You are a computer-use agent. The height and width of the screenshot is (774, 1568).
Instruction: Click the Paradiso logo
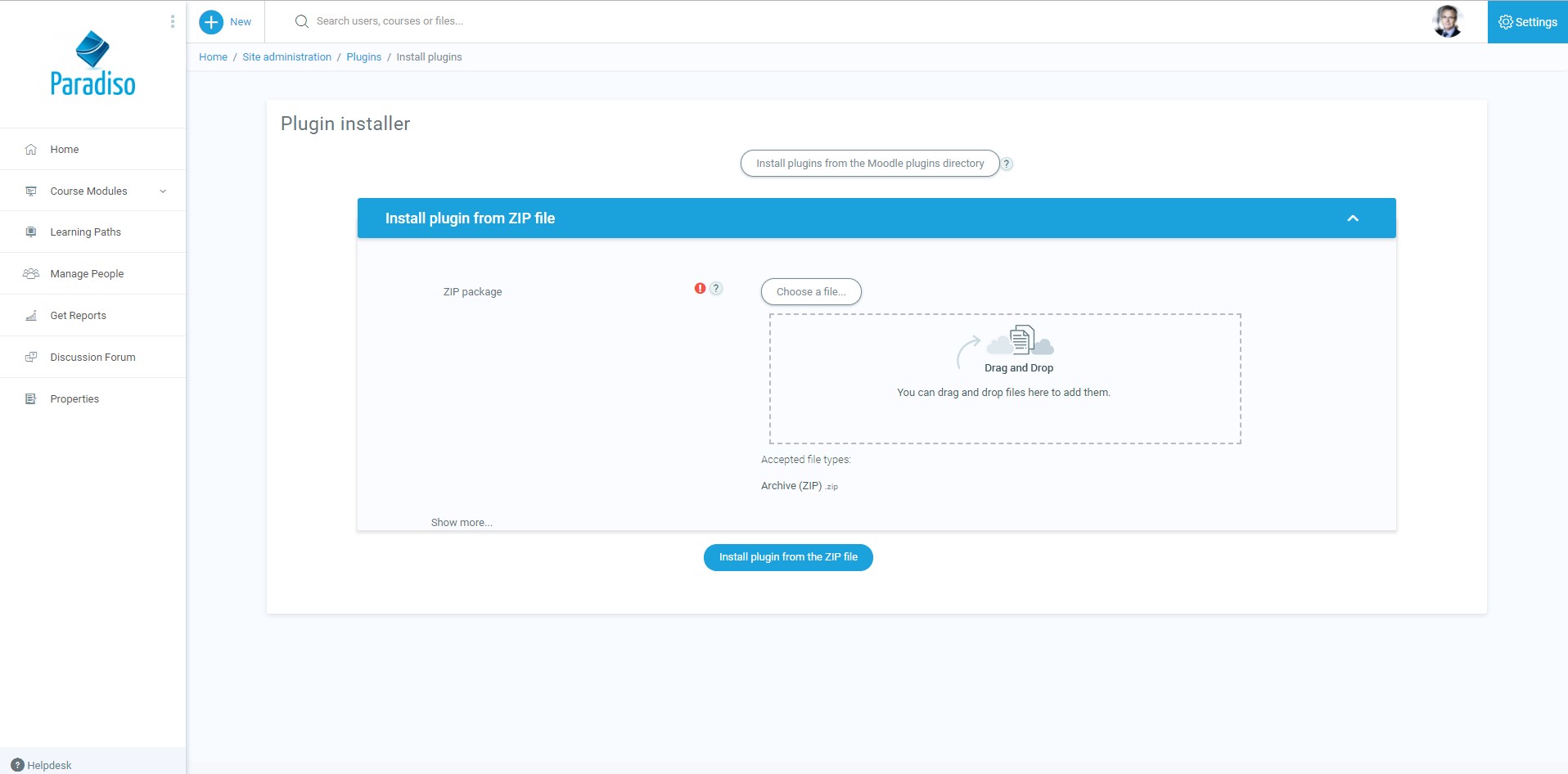pos(92,64)
